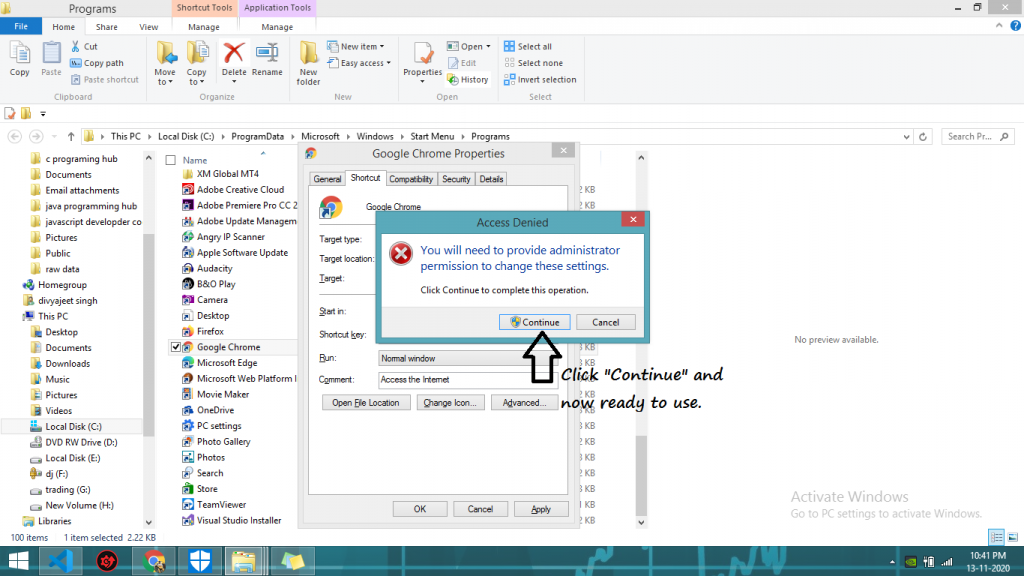This screenshot has width=1024, height=576.
Task: Click the file list vertical scrollbar thumb
Action: point(641,475)
